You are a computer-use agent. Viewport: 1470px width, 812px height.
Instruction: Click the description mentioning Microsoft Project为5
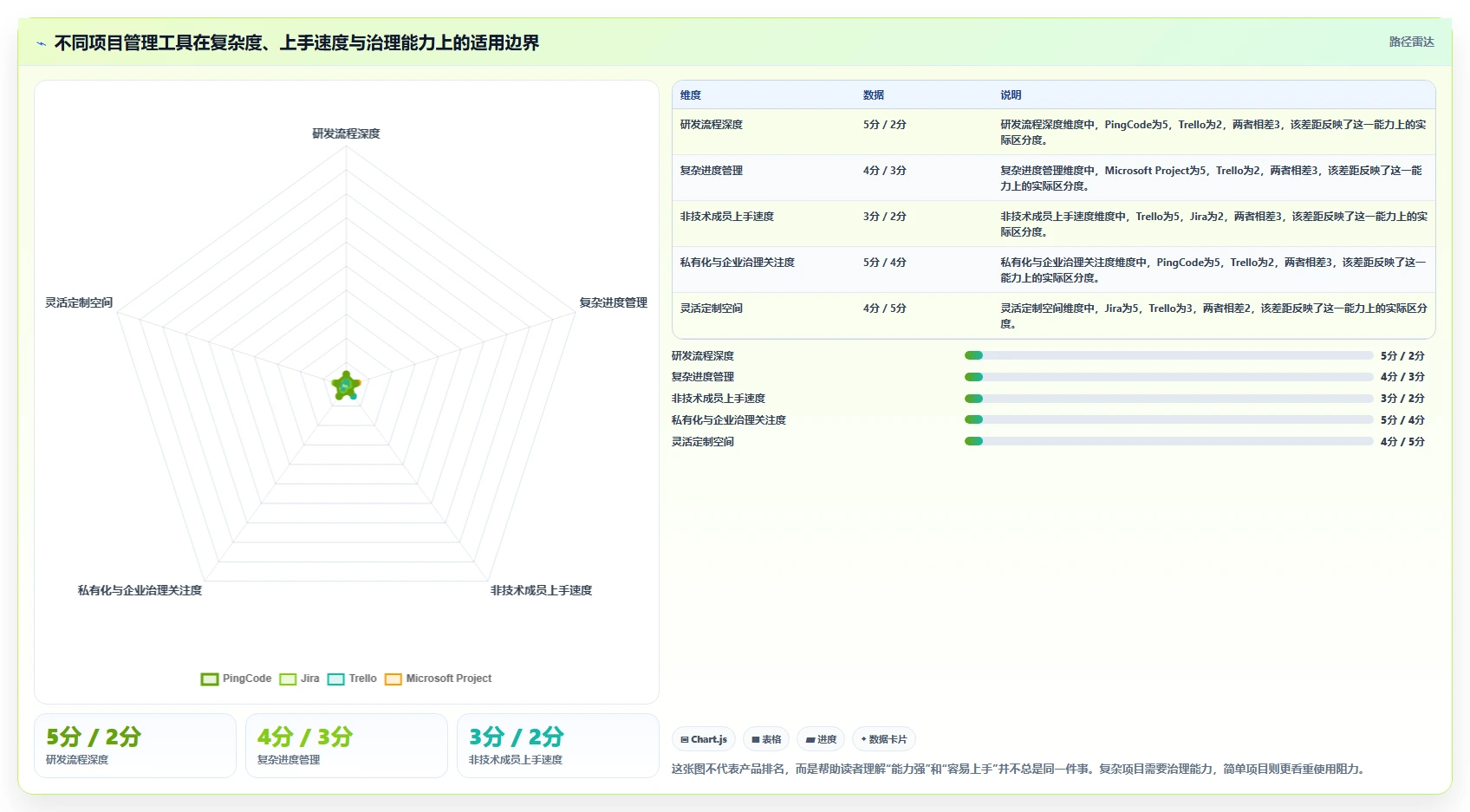pos(1213,179)
